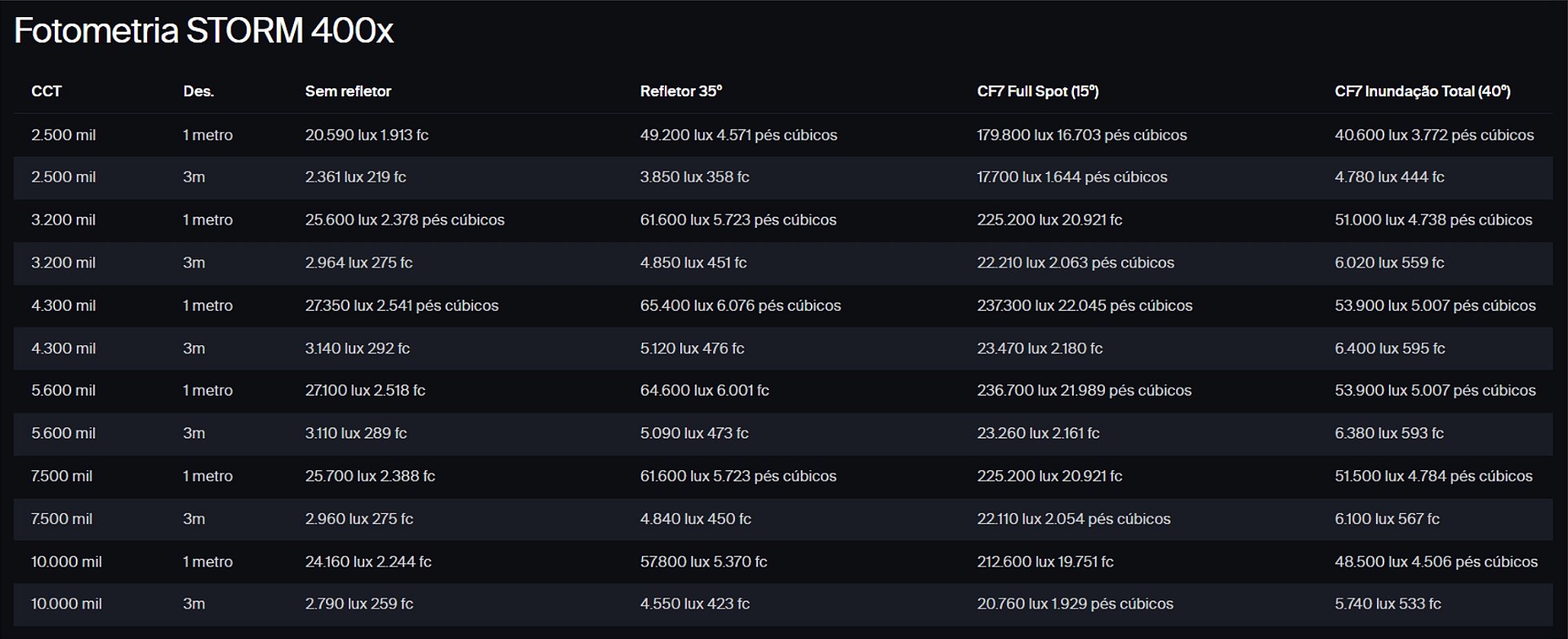Select the Refletor 35° column header
Viewport: 1568px width, 639px height.
[x=680, y=91]
